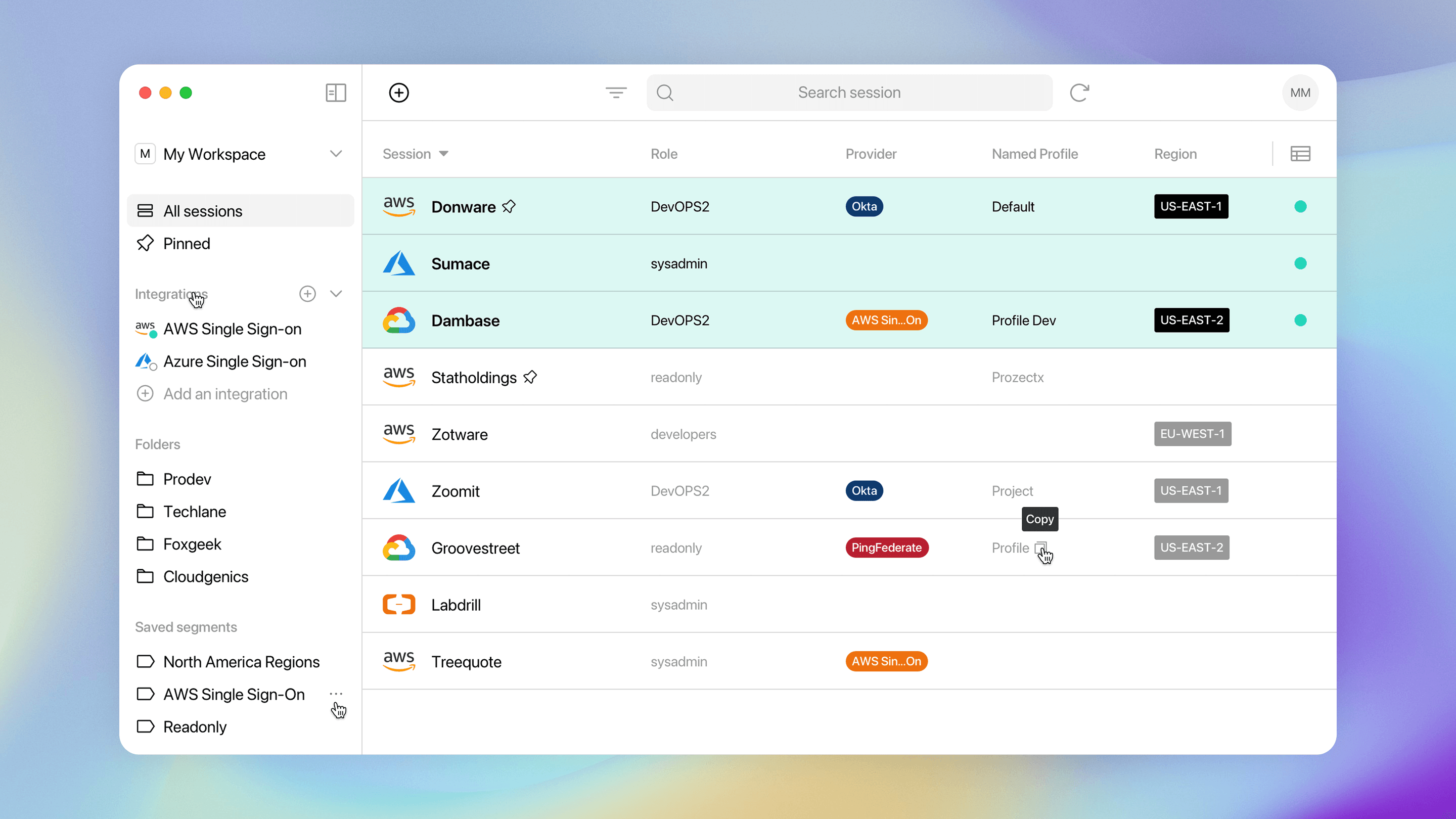Screen dimensions: 1456x819
Task: Open the three-dot menu for AWS Single Sign-On segment
Action: [x=336, y=693]
